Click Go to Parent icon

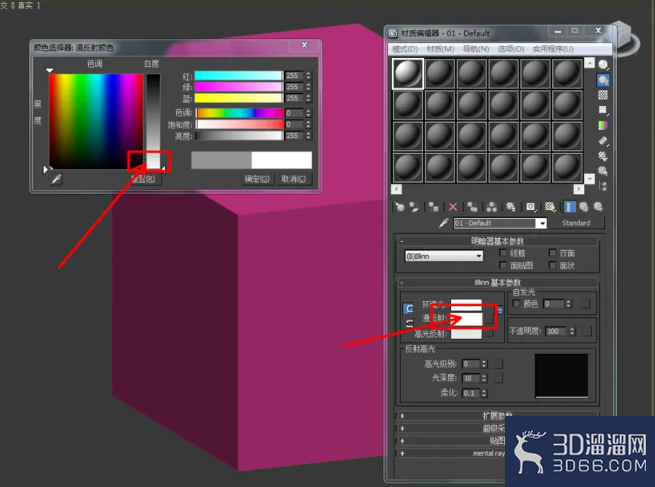[584, 207]
